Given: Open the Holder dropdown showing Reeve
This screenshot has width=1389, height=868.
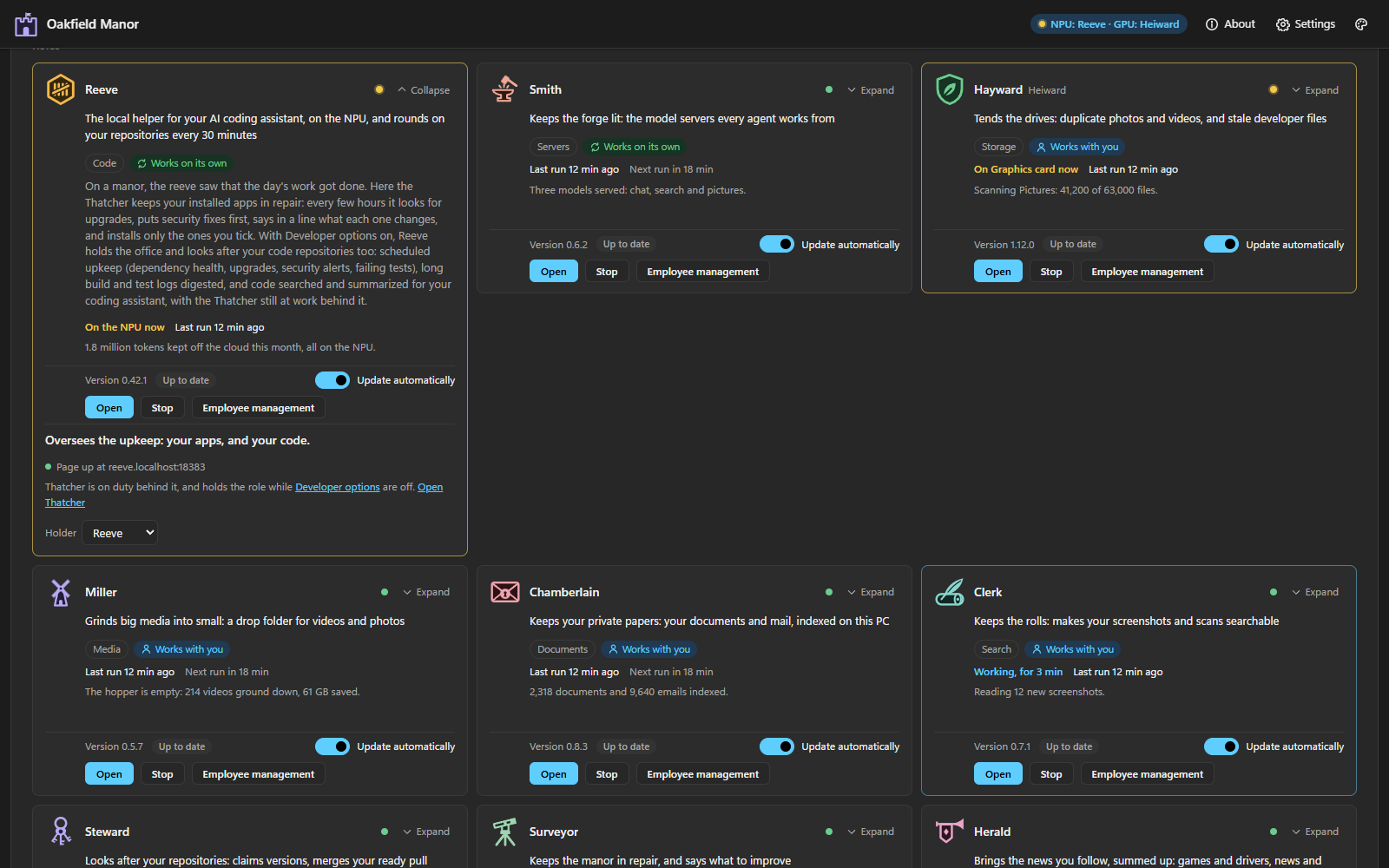Looking at the screenshot, I should click(x=120, y=533).
